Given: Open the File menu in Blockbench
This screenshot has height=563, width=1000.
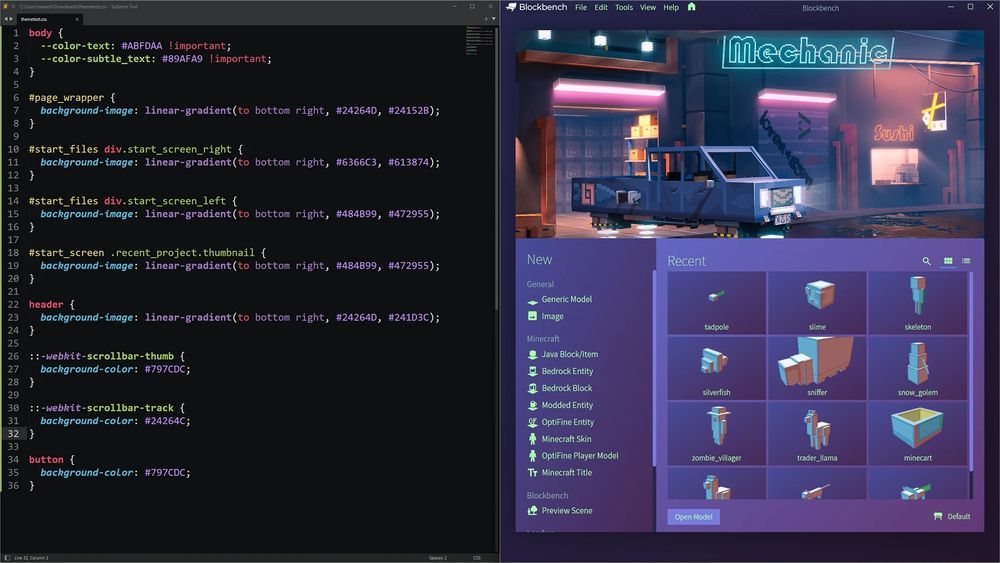Looking at the screenshot, I should (x=581, y=8).
